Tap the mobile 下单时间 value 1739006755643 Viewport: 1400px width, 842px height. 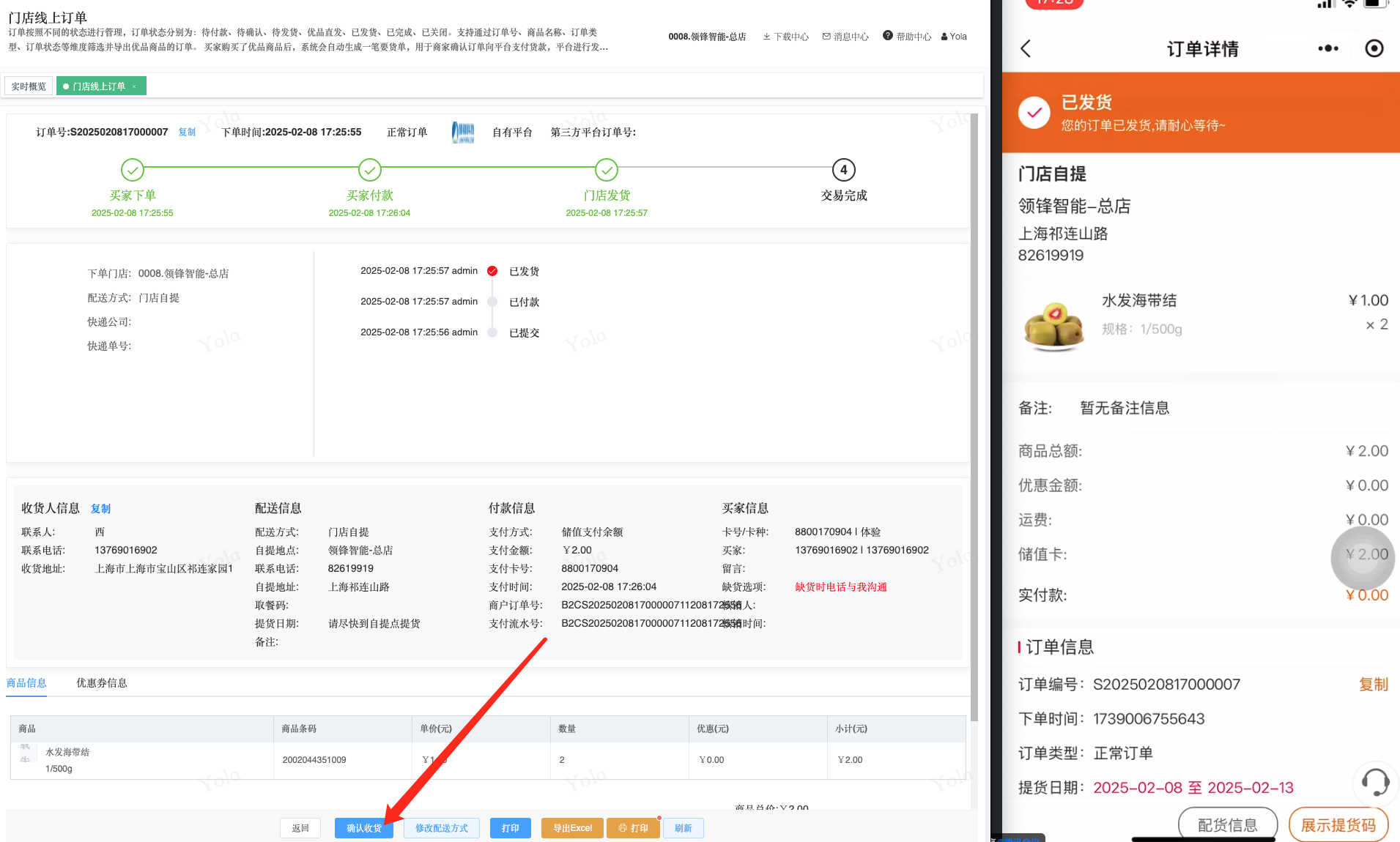pyautogui.click(x=1149, y=719)
